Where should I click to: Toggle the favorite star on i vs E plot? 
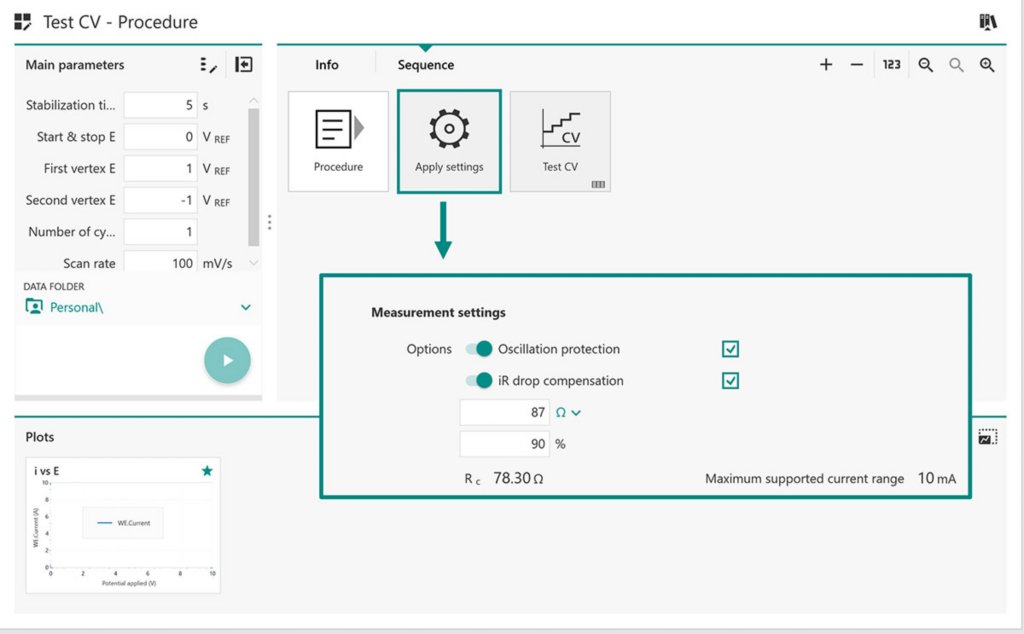(207, 471)
